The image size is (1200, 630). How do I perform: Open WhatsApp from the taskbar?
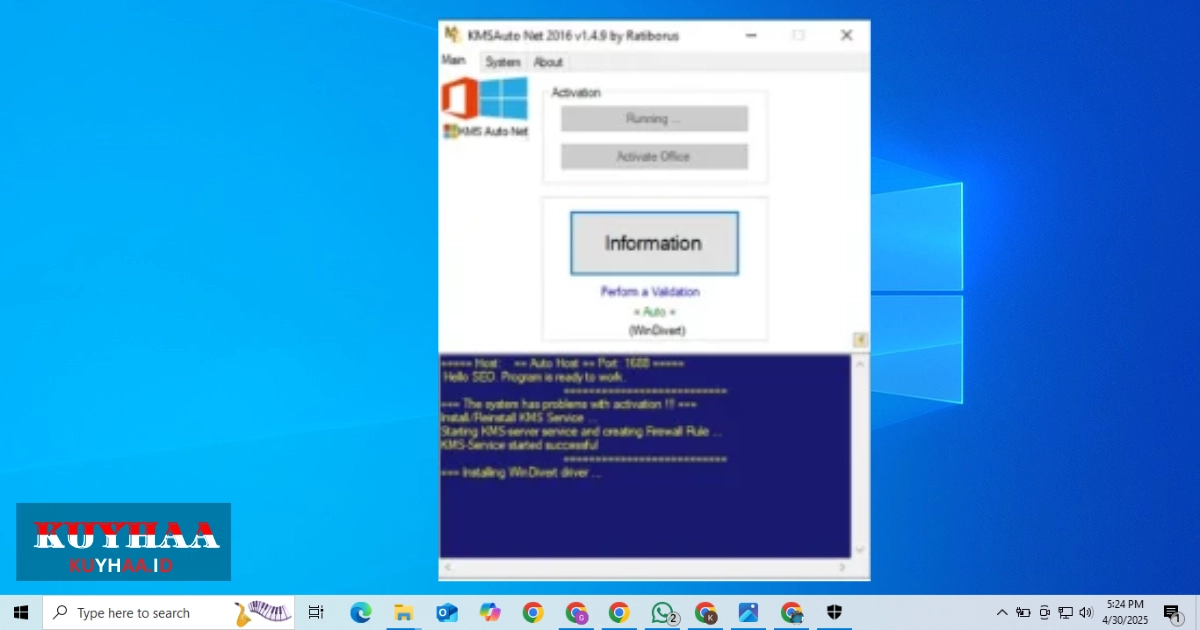point(663,613)
